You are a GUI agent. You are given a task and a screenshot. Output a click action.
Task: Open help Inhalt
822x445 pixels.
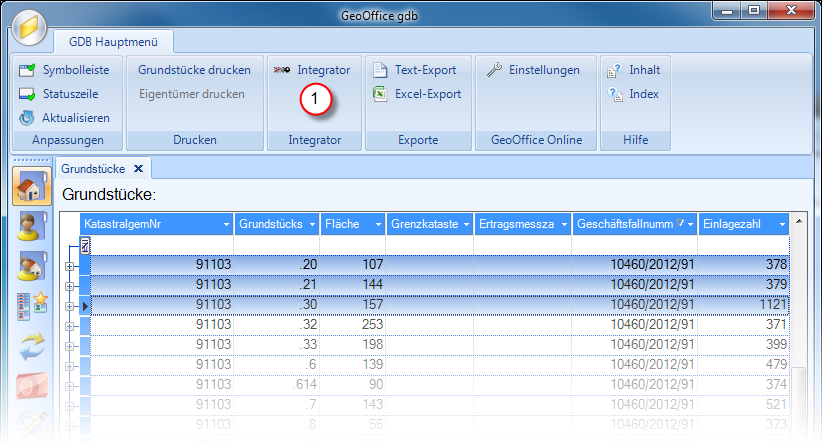[x=644, y=70]
